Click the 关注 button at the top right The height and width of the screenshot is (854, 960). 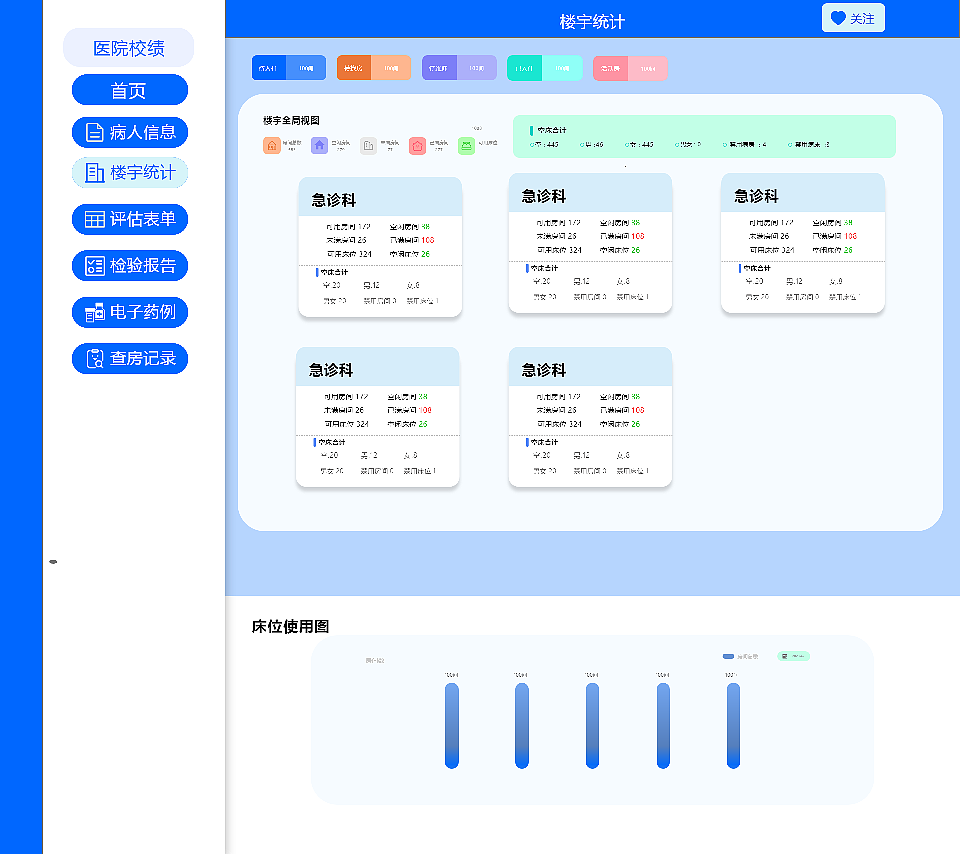click(x=853, y=18)
